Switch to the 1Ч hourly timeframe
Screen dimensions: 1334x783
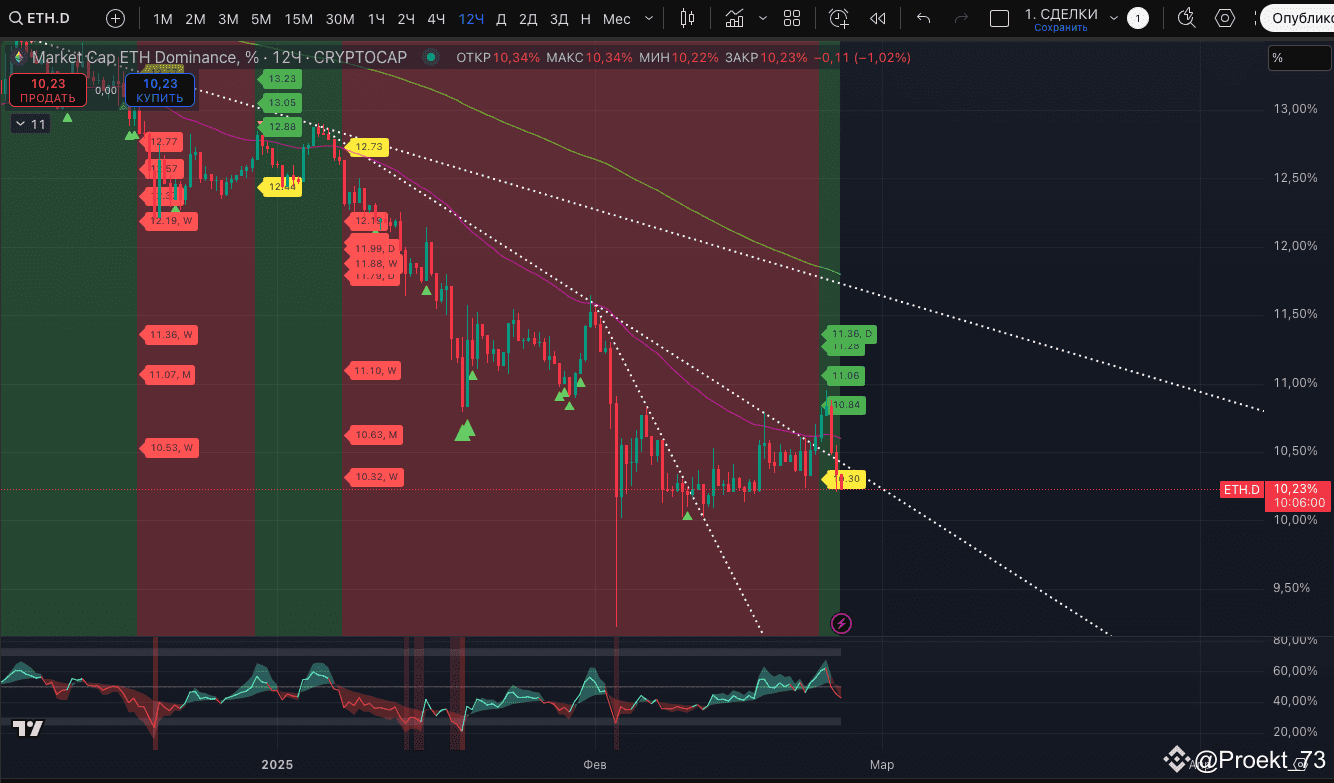[x=376, y=18]
